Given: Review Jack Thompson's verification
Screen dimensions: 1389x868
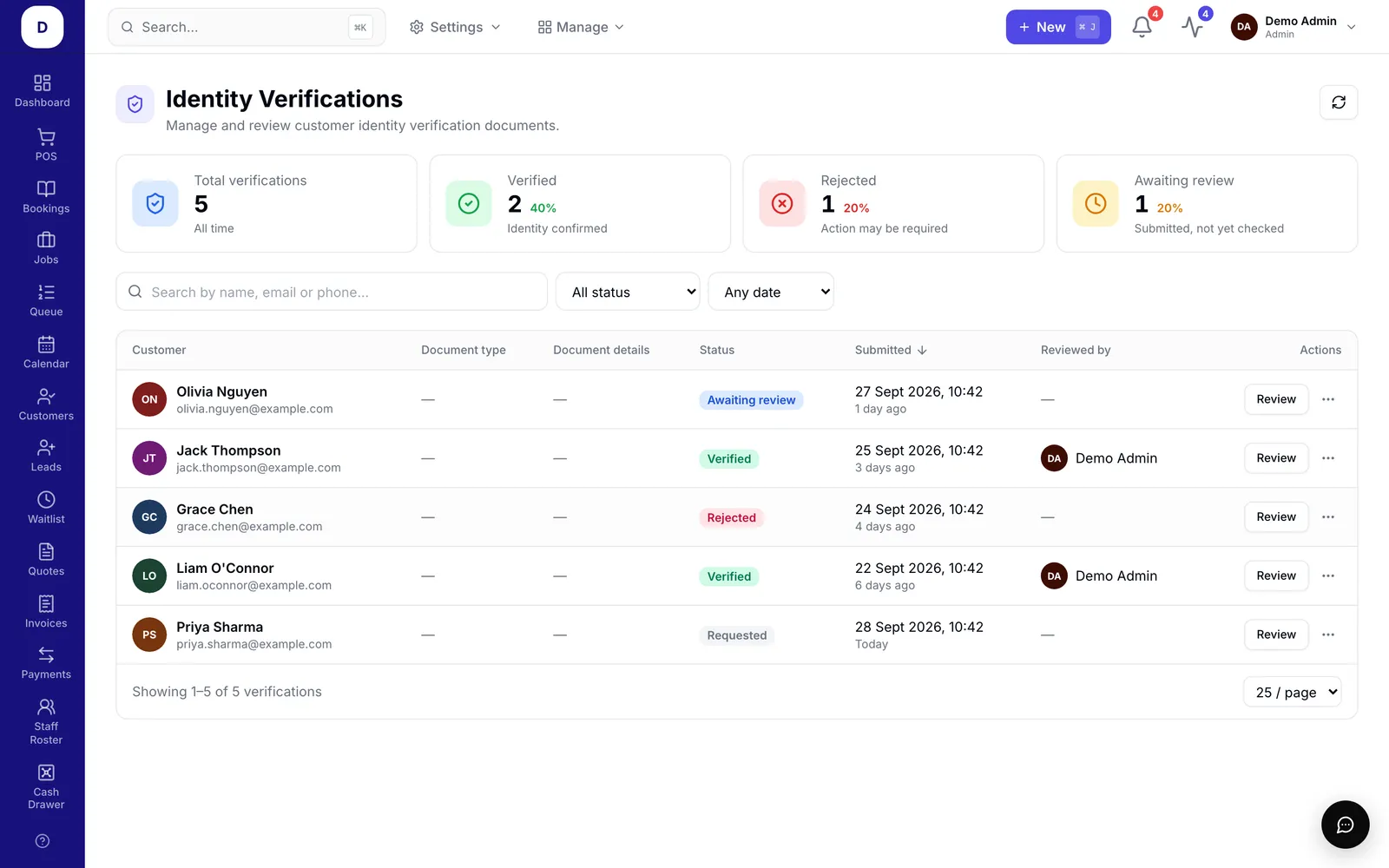Looking at the screenshot, I should coord(1276,458).
